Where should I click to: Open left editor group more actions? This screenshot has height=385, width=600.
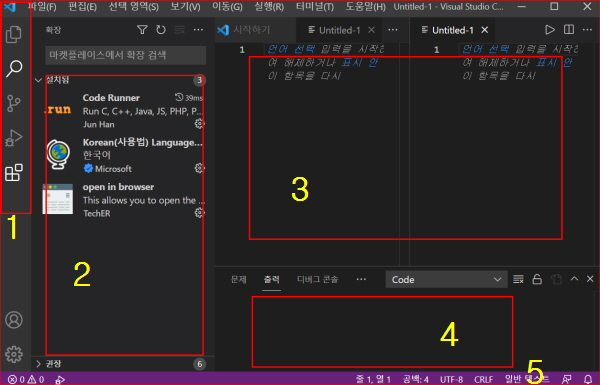(x=393, y=30)
